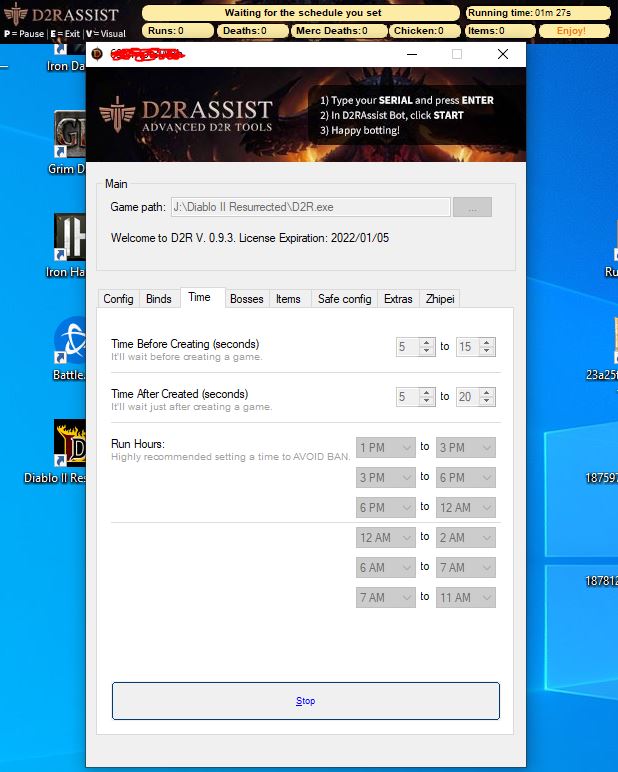This screenshot has width=618, height=772.
Task: Click the Game path text field
Action: pos(310,207)
